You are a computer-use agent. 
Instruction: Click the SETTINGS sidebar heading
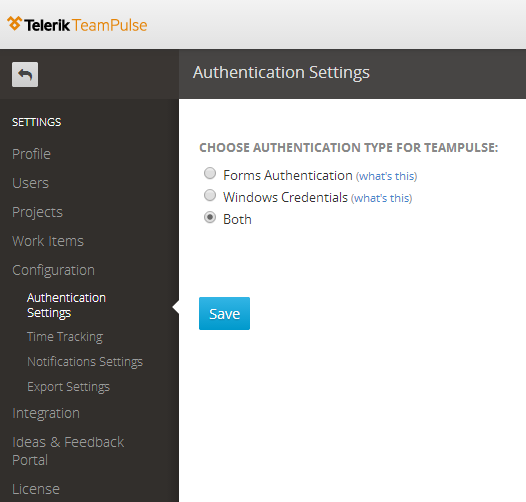[37, 122]
